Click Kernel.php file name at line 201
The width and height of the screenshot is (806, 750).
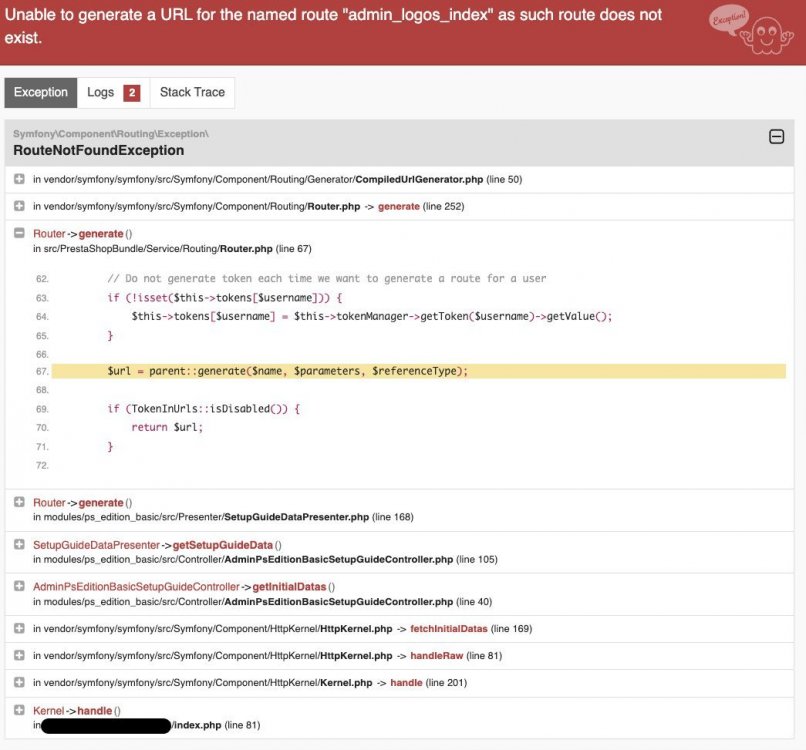point(346,683)
